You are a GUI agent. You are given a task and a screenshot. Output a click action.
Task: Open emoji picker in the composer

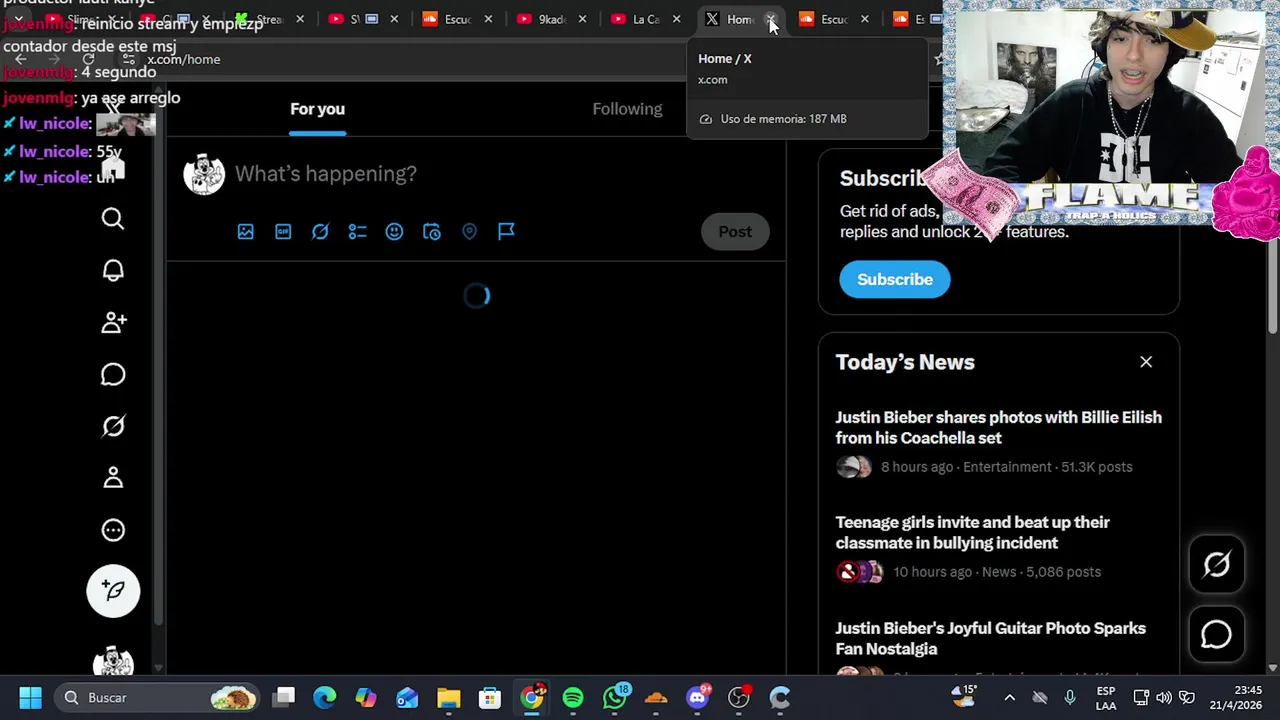pos(394,231)
